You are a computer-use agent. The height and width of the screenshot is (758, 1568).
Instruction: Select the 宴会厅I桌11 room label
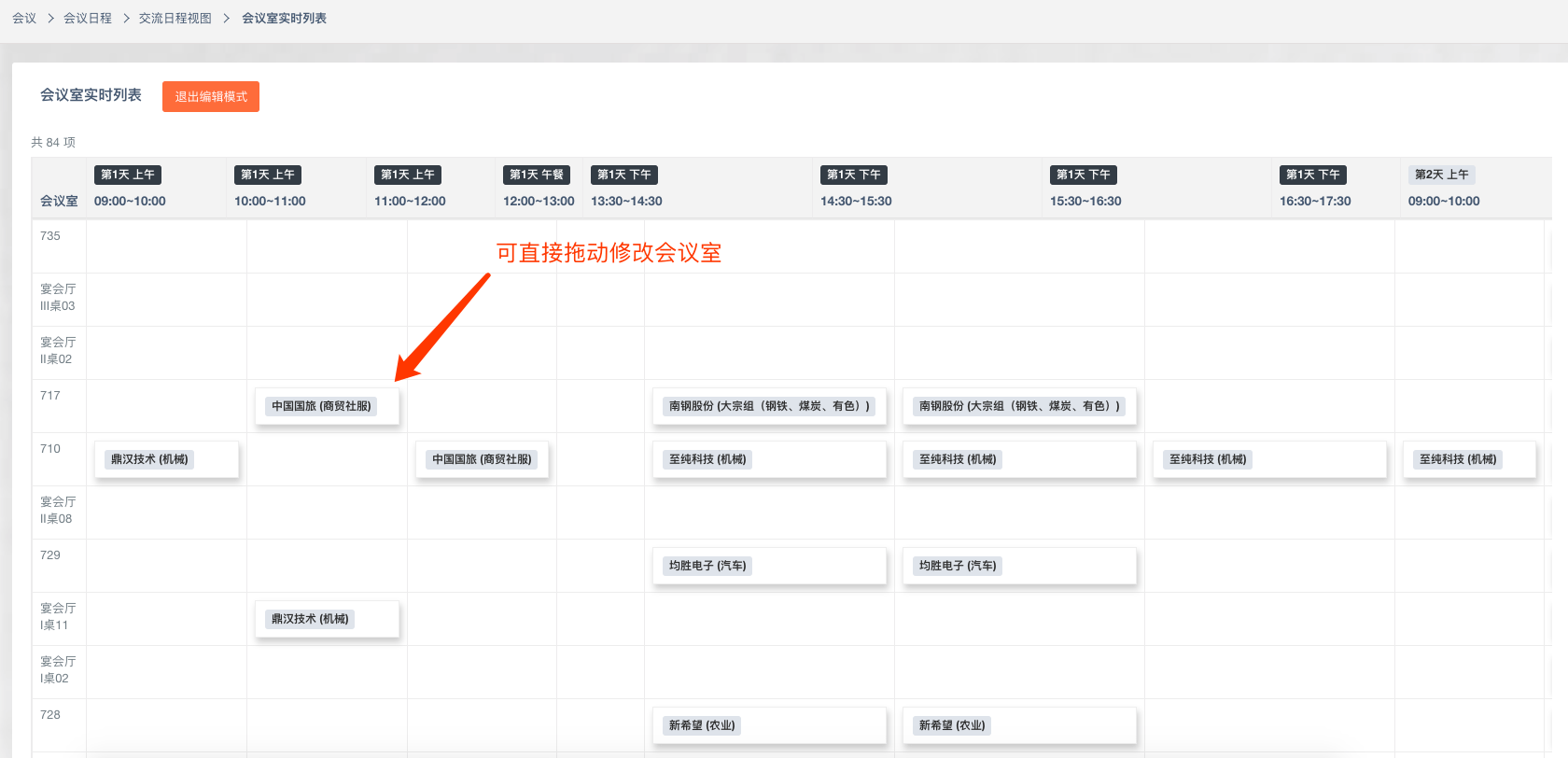58,617
